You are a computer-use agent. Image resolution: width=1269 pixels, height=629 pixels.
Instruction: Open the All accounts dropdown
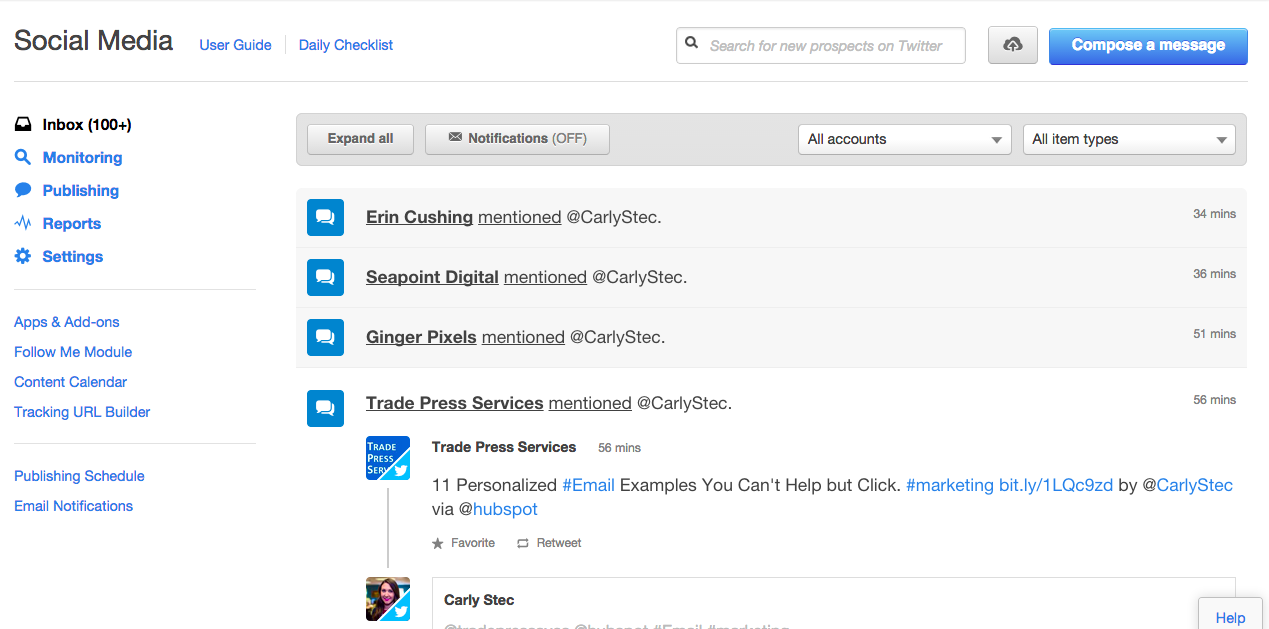pyautogui.click(x=905, y=139)
